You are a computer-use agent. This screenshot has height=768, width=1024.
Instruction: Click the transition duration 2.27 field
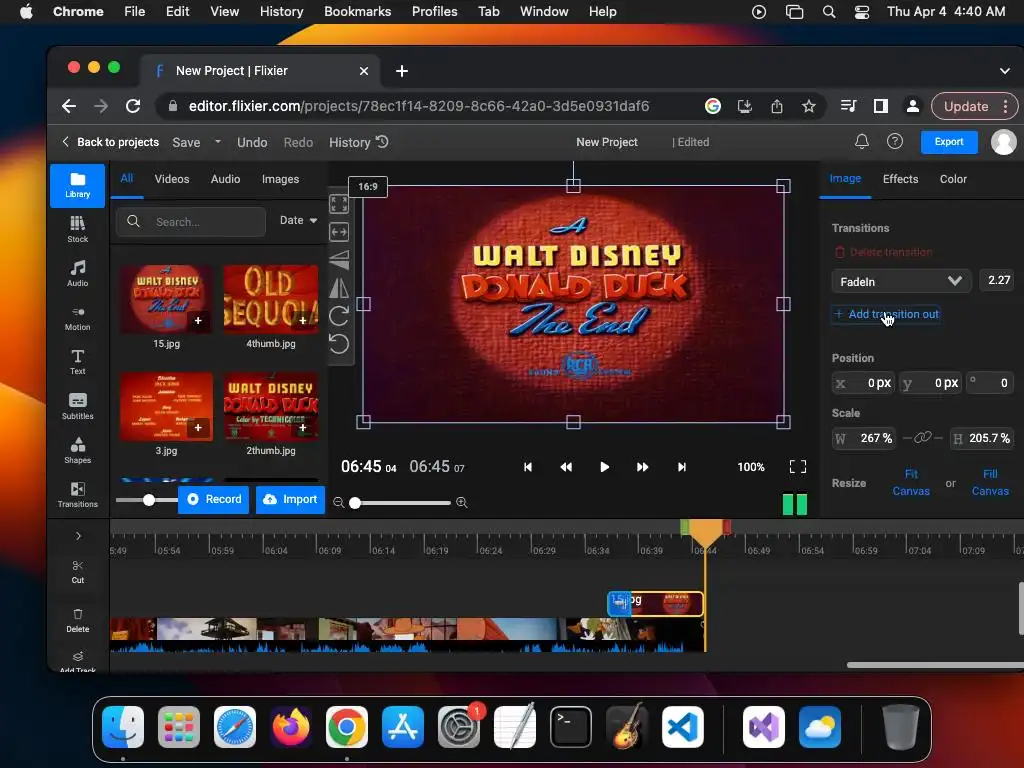999,280
